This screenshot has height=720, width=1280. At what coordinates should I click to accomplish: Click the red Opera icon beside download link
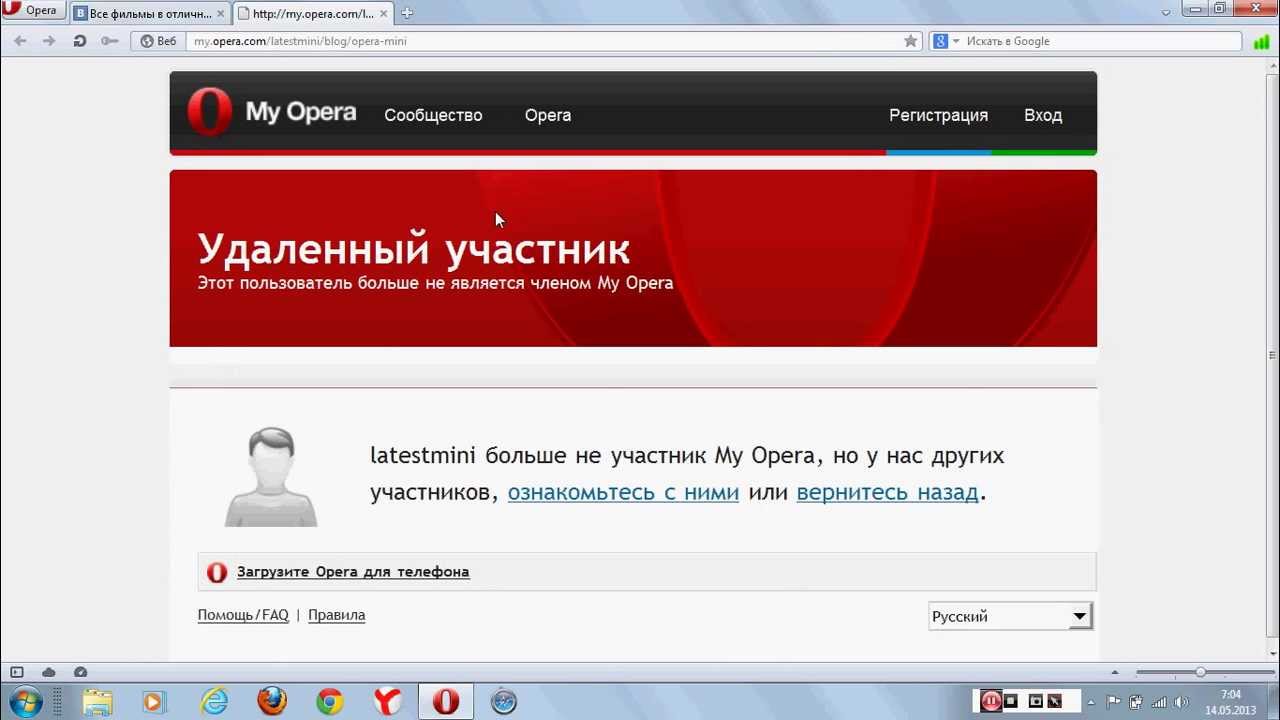pos(217,572)
